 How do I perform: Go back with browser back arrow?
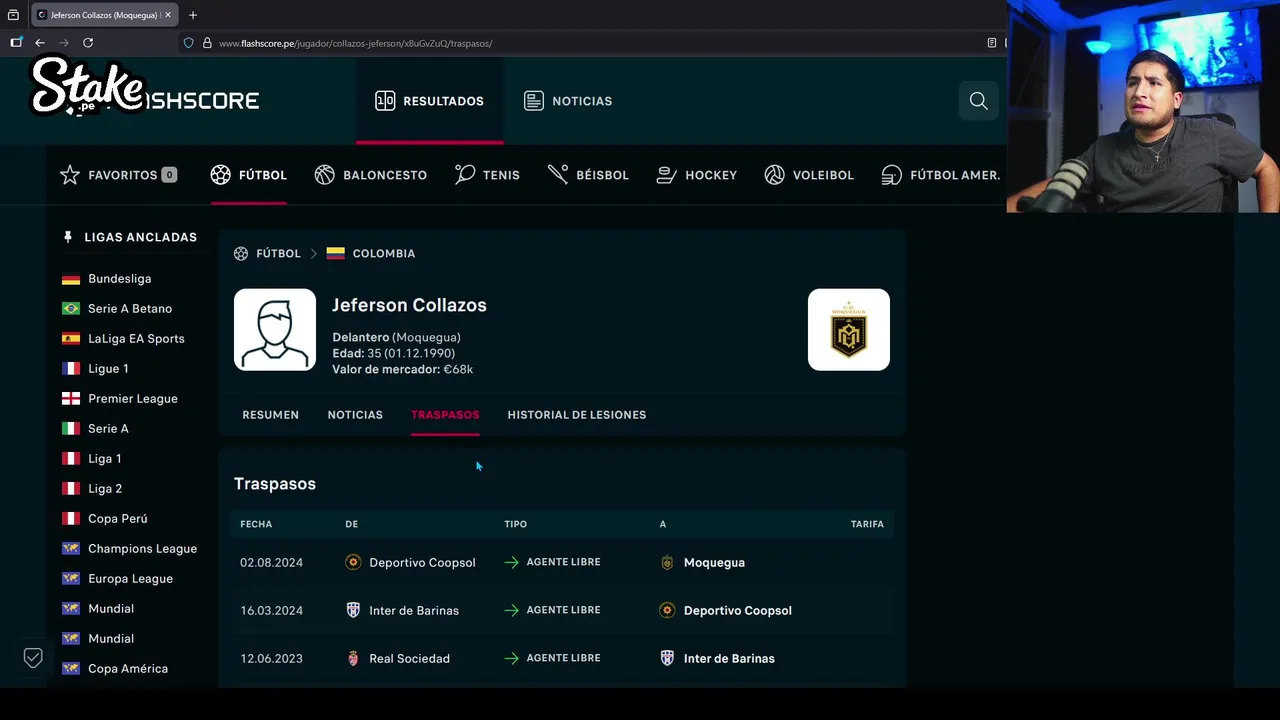[x=39, y=43]
